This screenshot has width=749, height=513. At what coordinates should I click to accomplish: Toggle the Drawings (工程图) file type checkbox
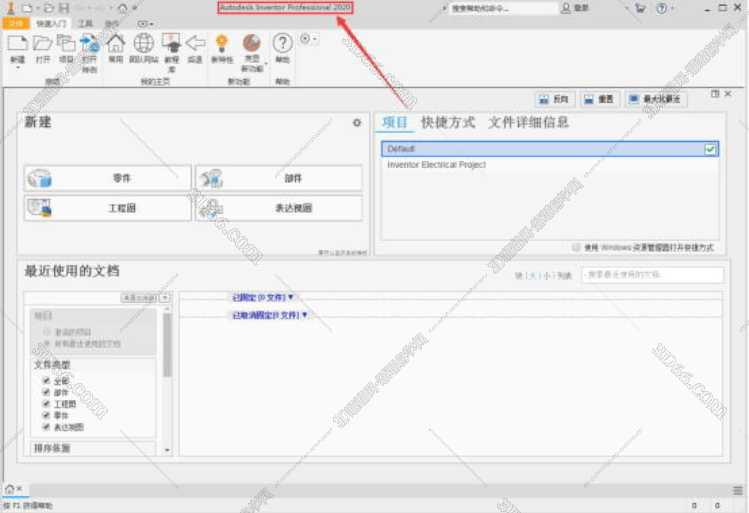(x=46, y=404)
